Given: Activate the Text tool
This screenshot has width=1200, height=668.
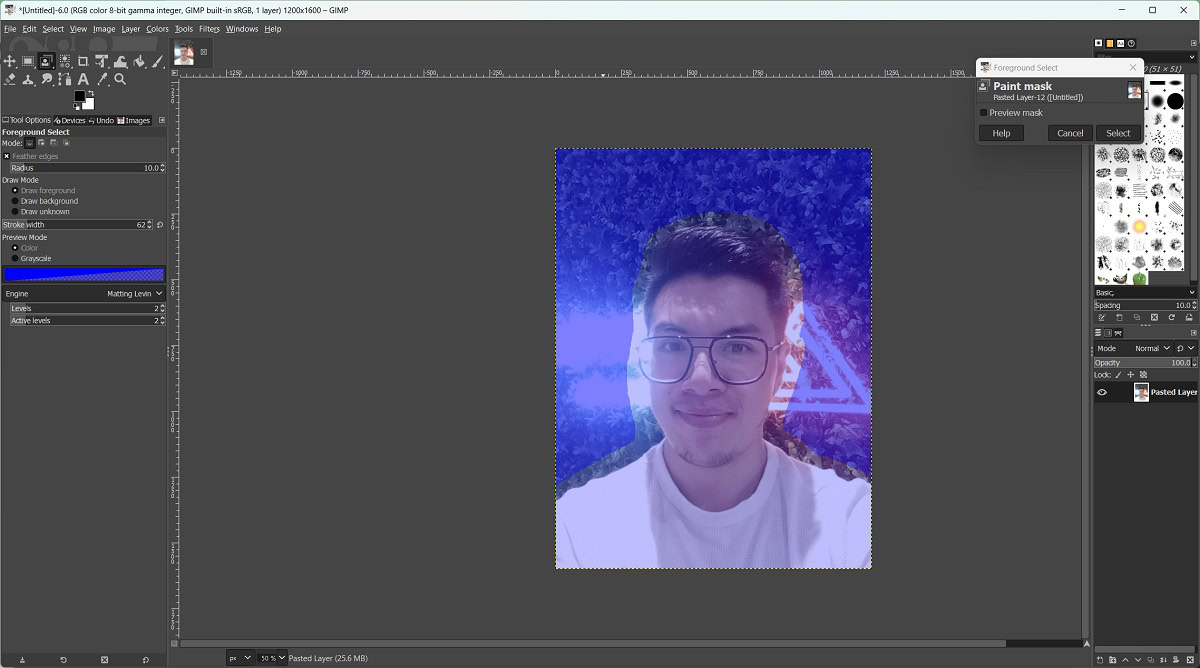Looking at the screenshot, I should 83,79.
